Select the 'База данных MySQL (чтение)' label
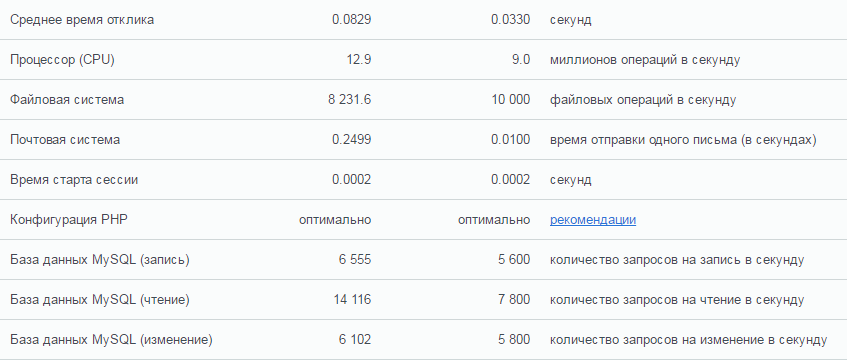 (x=100, y=300)
